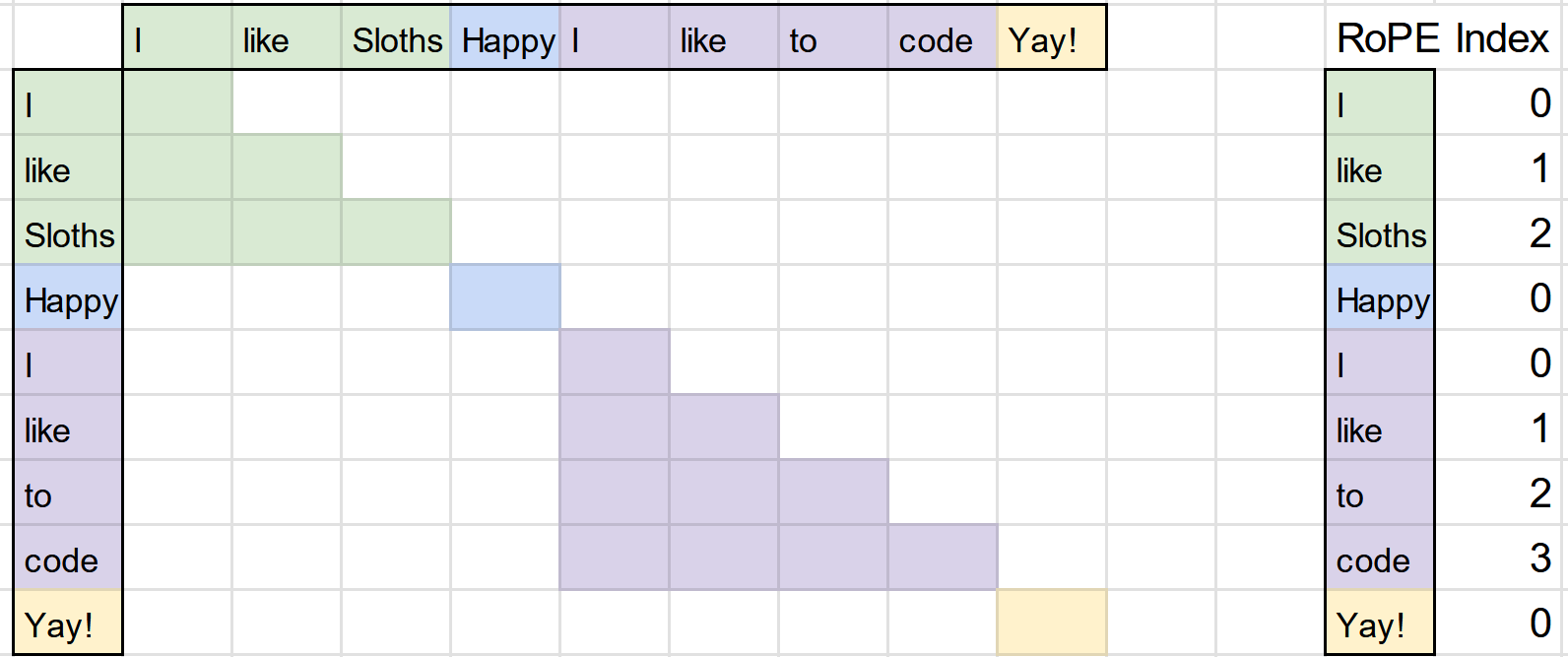Viewport: 1568px width, 657px height.
Task: Click the "to" label in RoPE Index table
Action: pos(1380,494)
